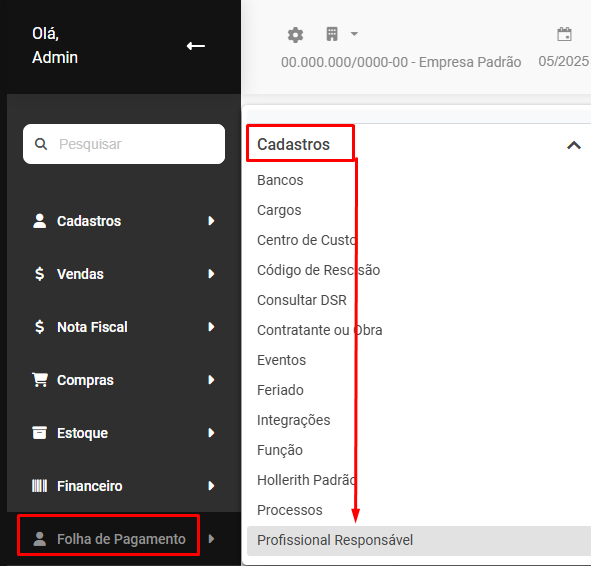Click the Financeiro barcode icon
The height and width of the screenshot is (566, 591).
[x=40, y=486]
